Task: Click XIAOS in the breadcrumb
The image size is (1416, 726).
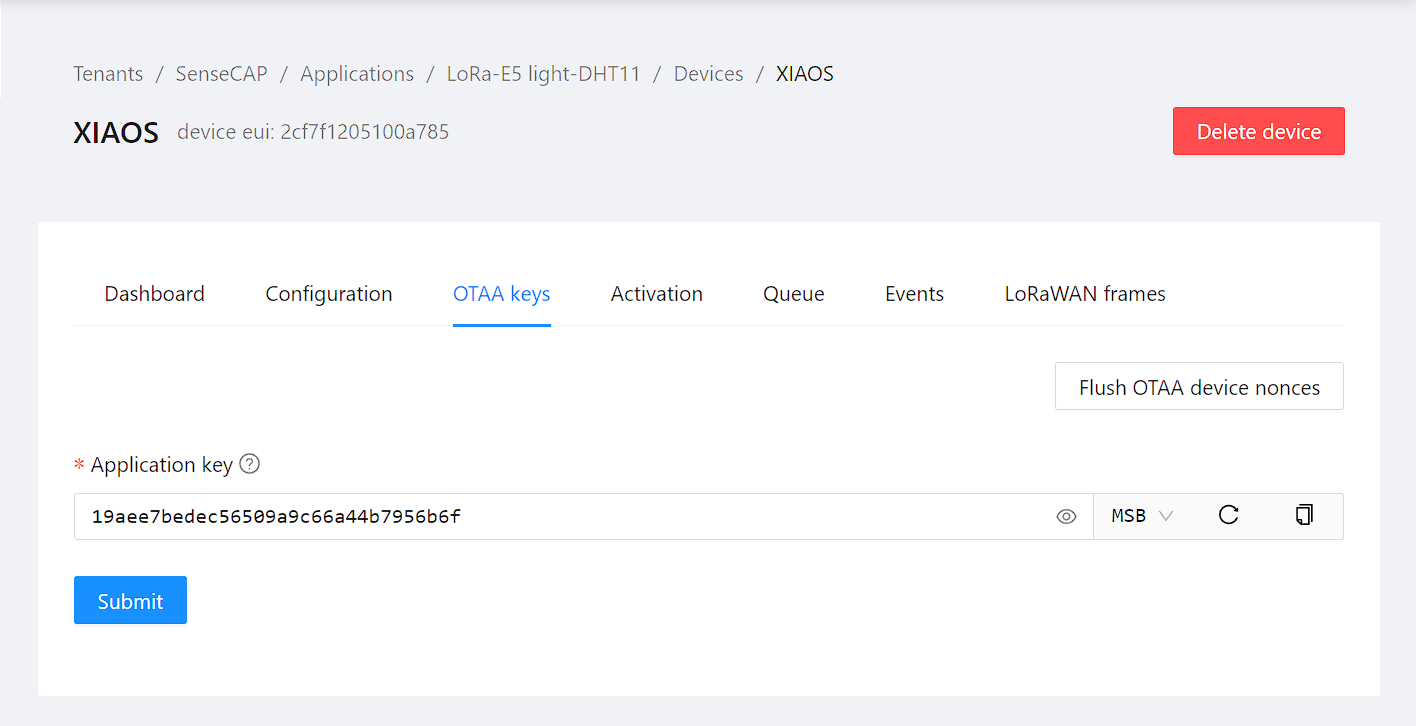Action: [805, 74]
